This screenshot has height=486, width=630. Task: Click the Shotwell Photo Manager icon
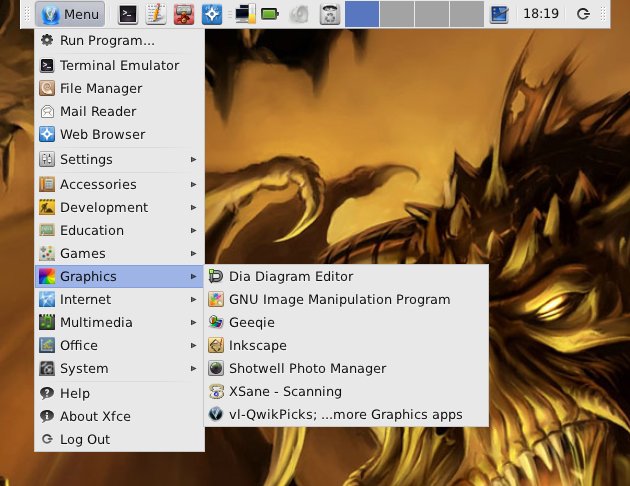click(215, 368)
